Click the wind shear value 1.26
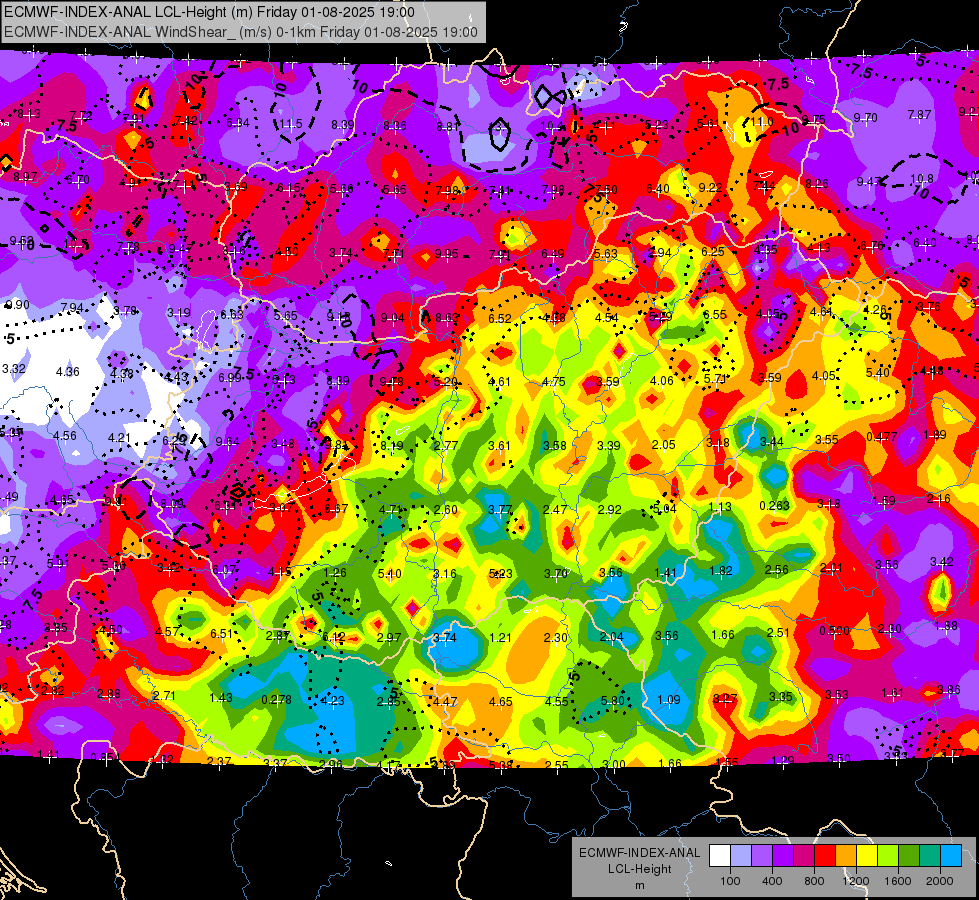 [x=335, y=573]
